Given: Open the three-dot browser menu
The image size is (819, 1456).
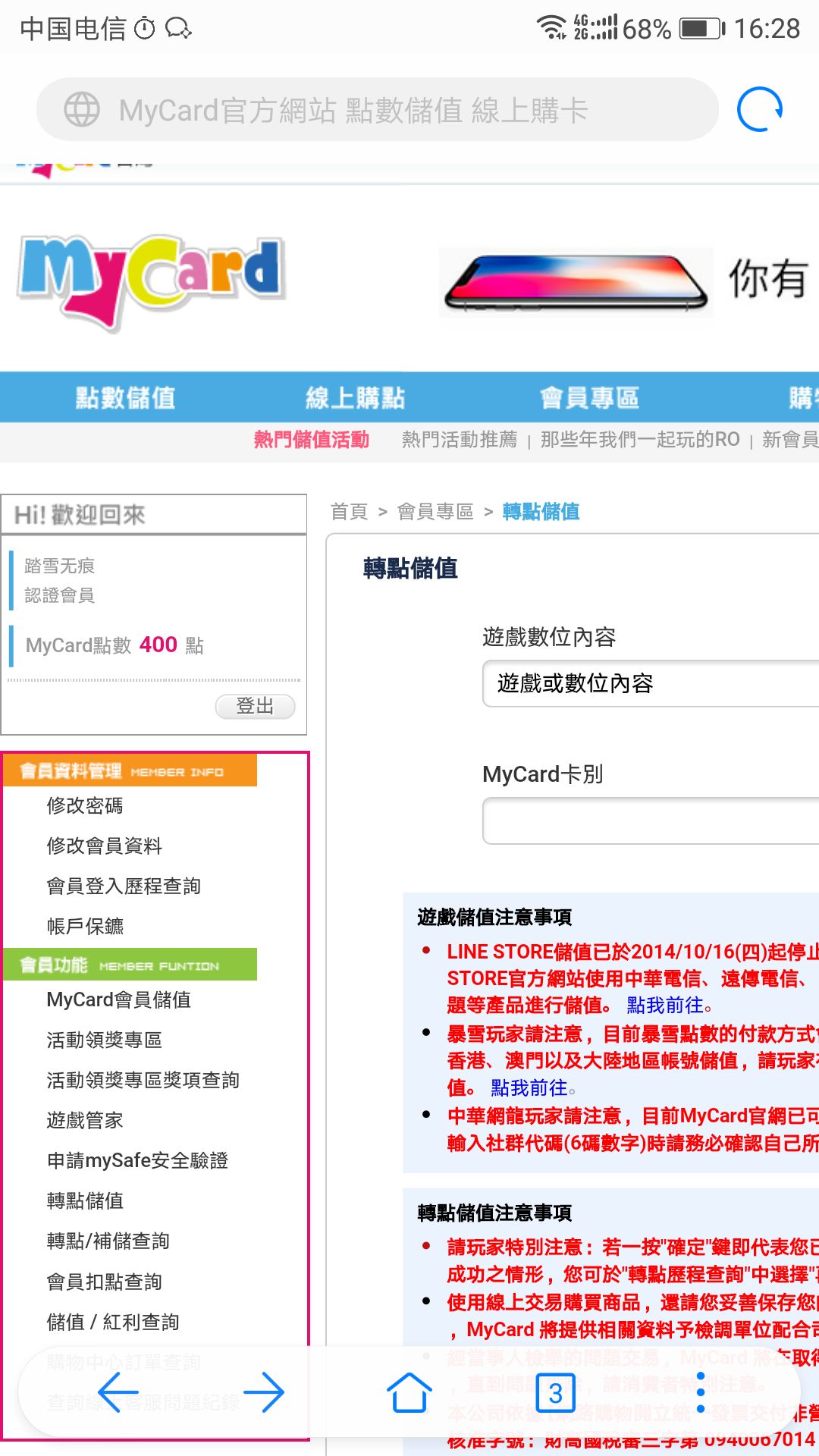Looking at the screenshot, I should [701, 1392].
